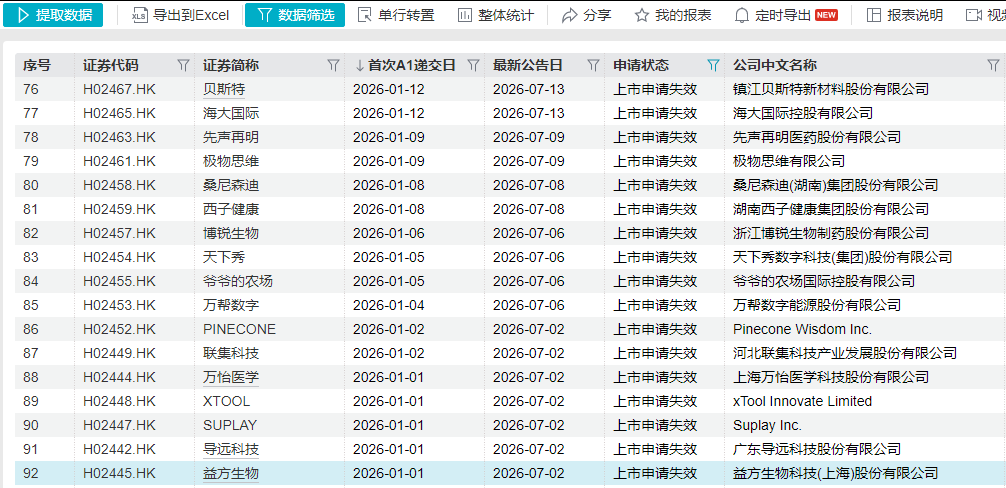
Task: Click PINECONE short name cell
Action: (239, 329)
